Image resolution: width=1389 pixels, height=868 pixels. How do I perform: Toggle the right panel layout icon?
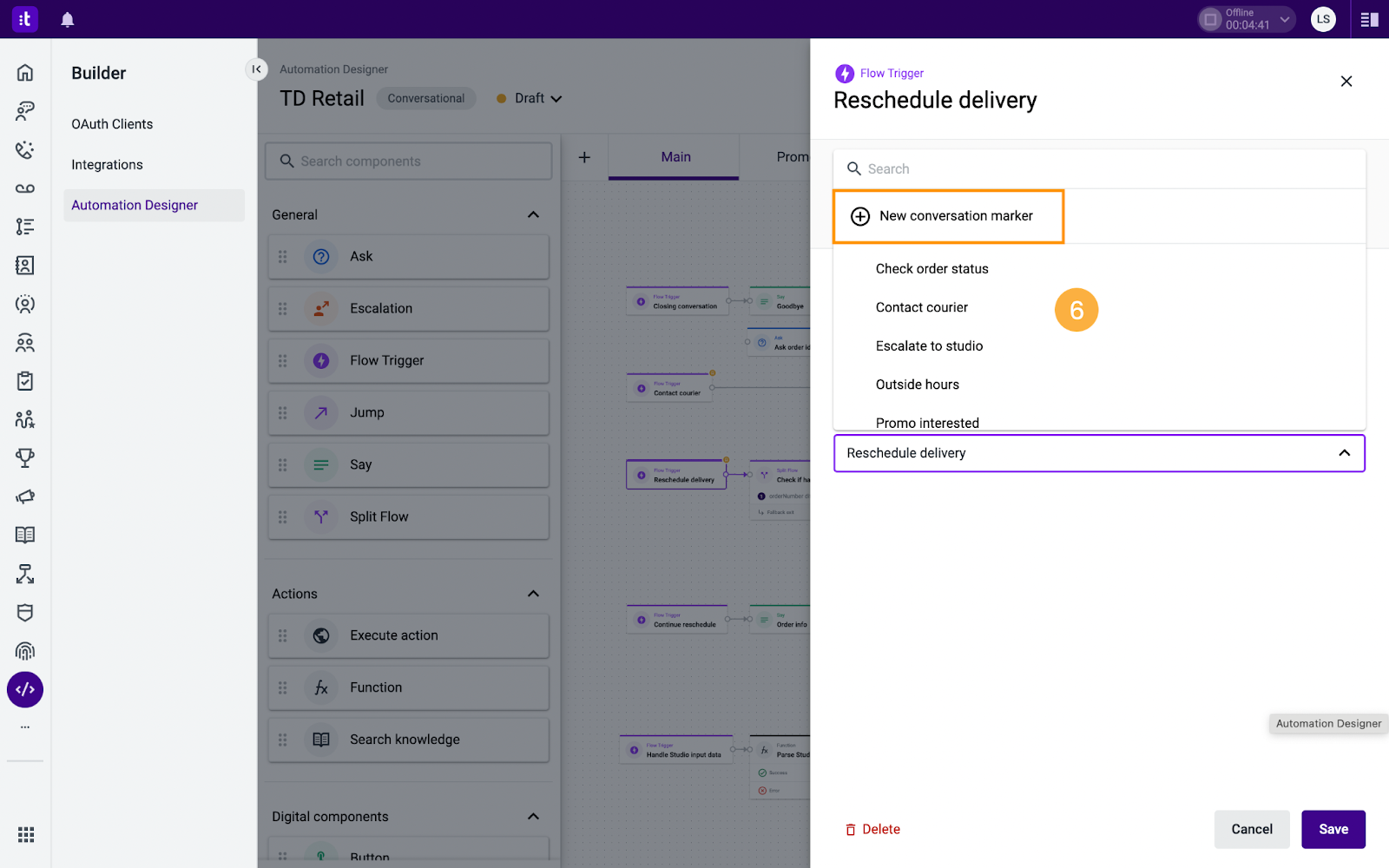pos(1370,19)
